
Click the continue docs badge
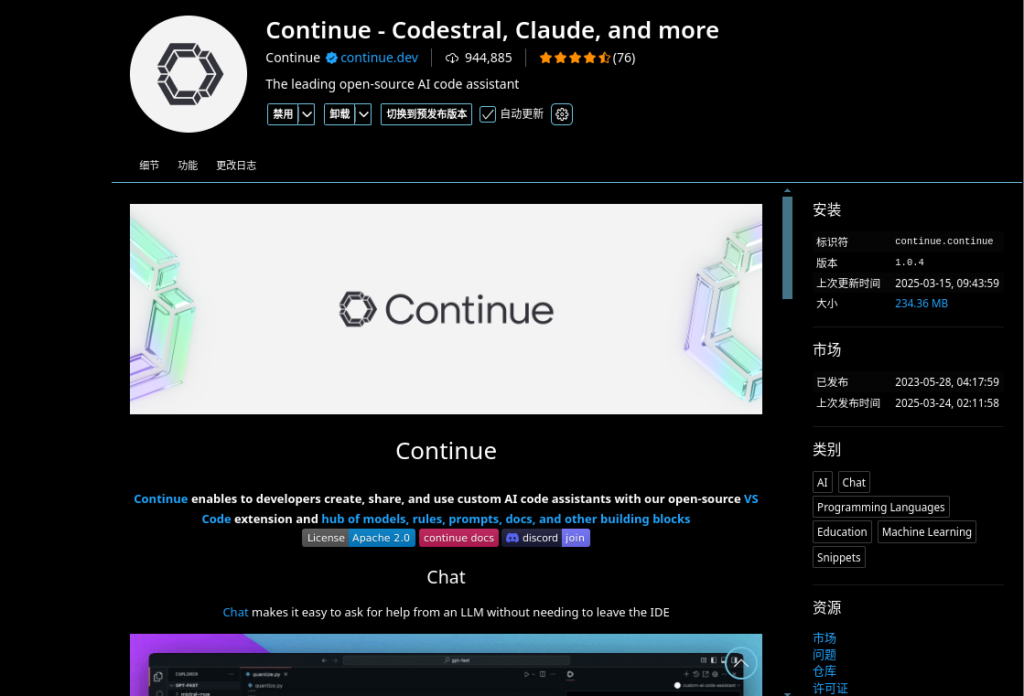(x=458, y=538)
